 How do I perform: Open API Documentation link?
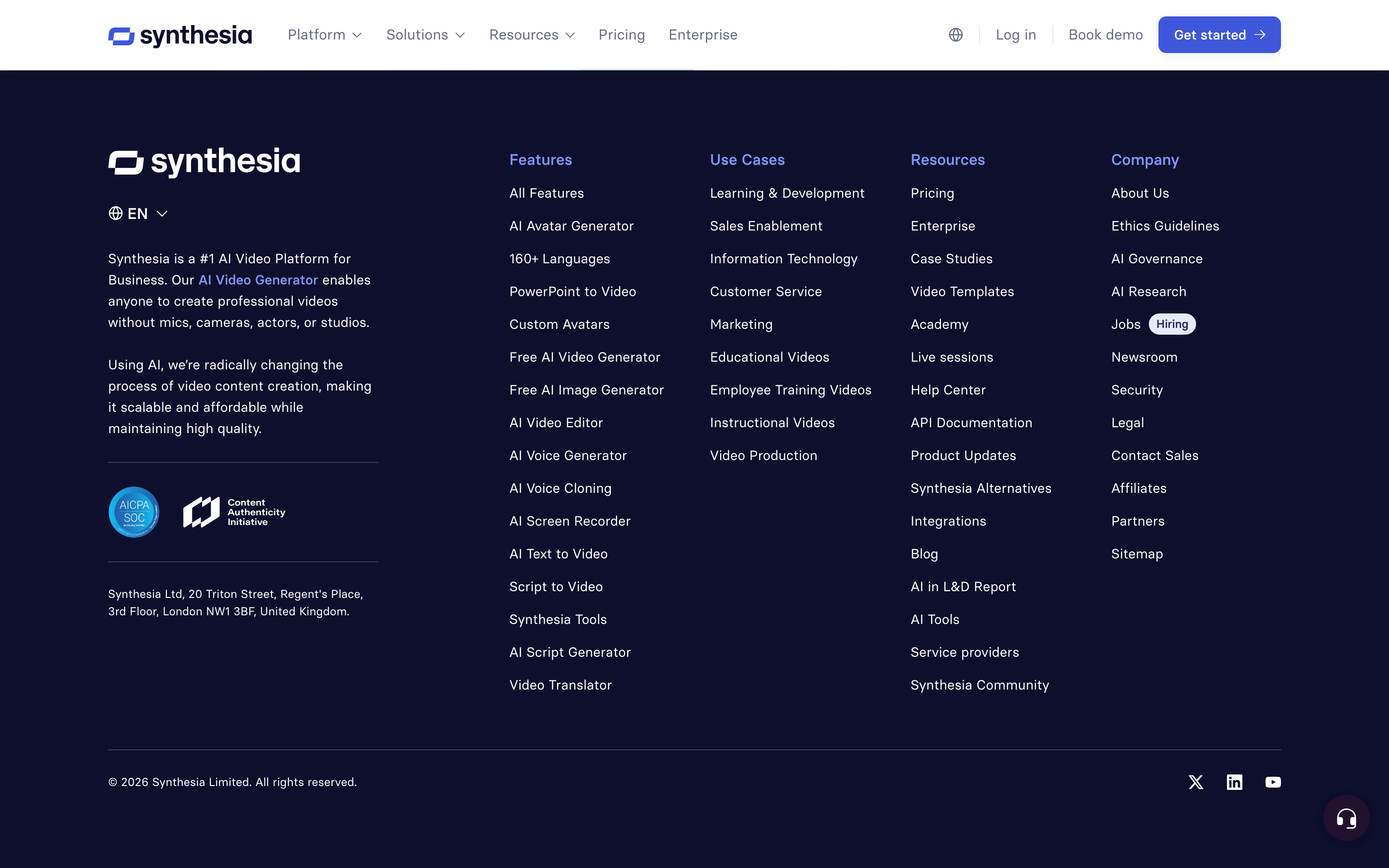(971, 422)
